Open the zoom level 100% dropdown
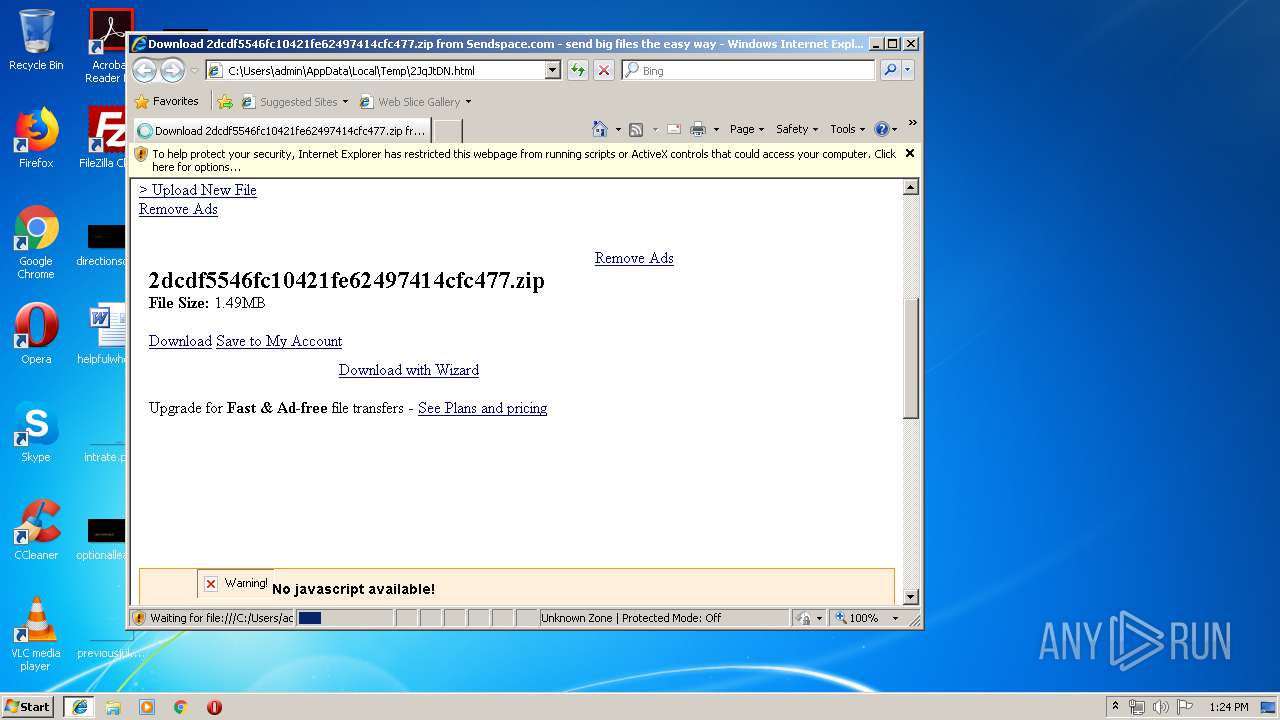Image resolution: width=1280 pixels, height=720 pixels. [896, 618]
